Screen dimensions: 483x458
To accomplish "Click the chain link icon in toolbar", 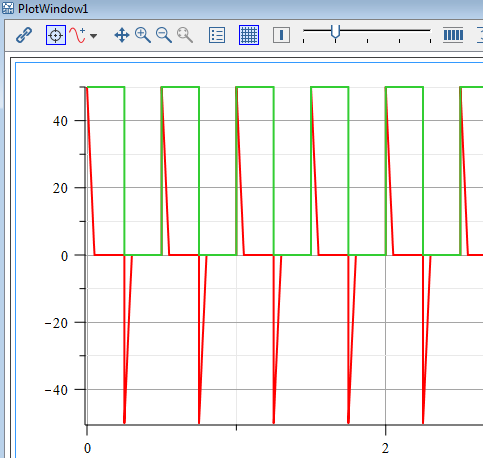I will [x=24, y=35].
